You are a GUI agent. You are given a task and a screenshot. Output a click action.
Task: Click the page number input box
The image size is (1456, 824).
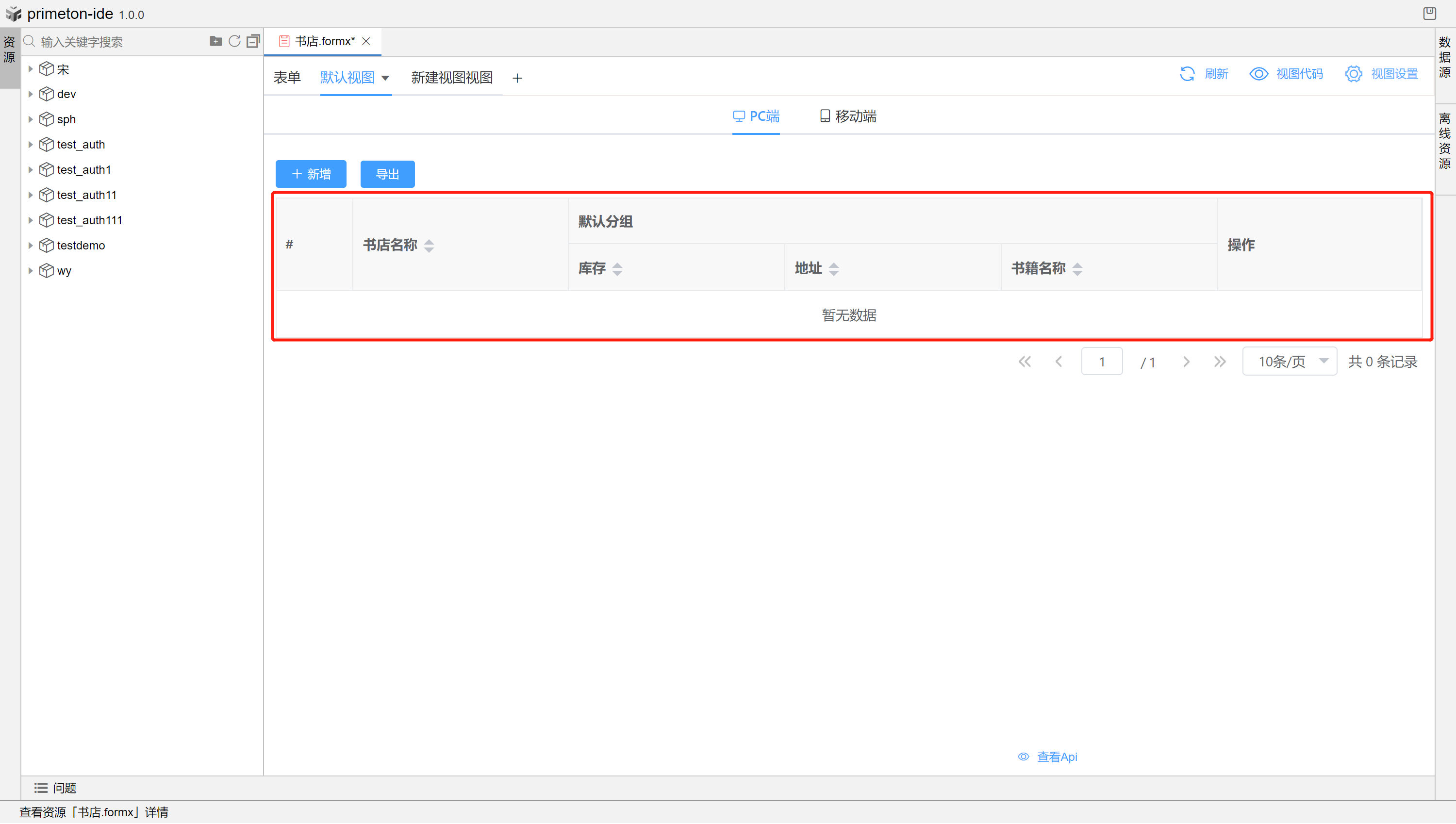(x=1101, y=362)
